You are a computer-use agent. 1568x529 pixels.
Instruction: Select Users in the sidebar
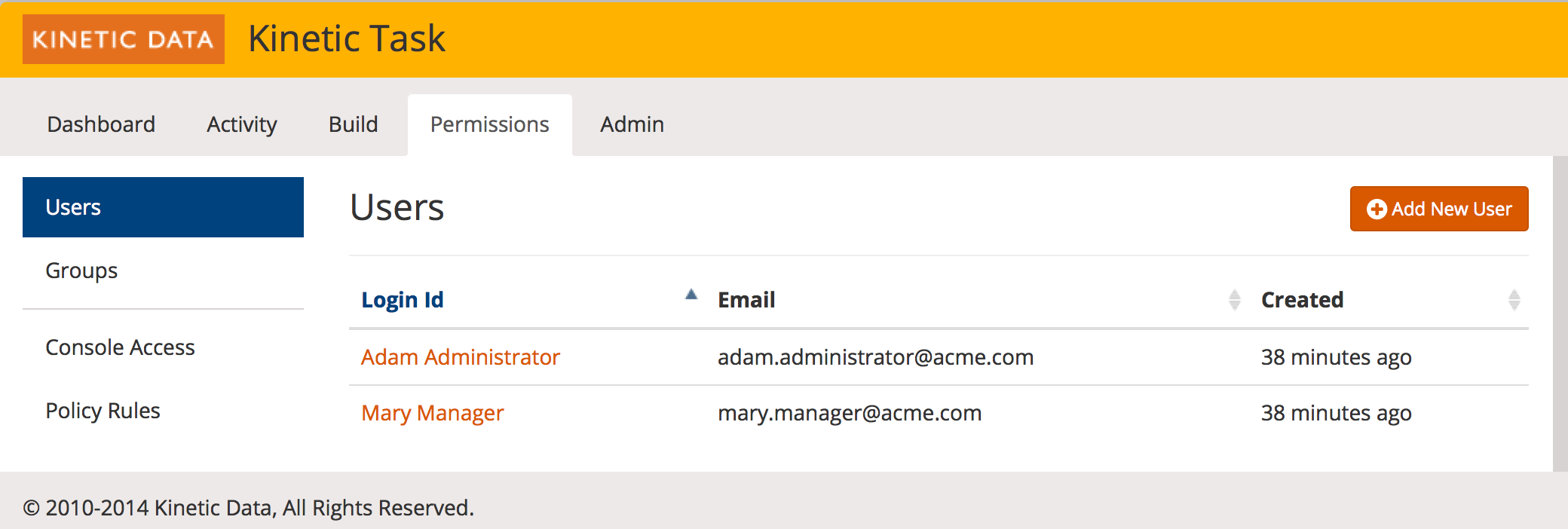(x=163, y=207)
